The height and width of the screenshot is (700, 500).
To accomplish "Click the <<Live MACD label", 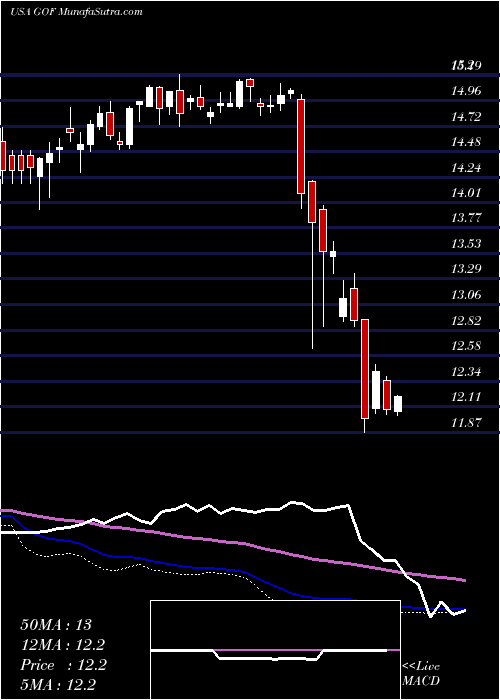I will coord(421,674).
